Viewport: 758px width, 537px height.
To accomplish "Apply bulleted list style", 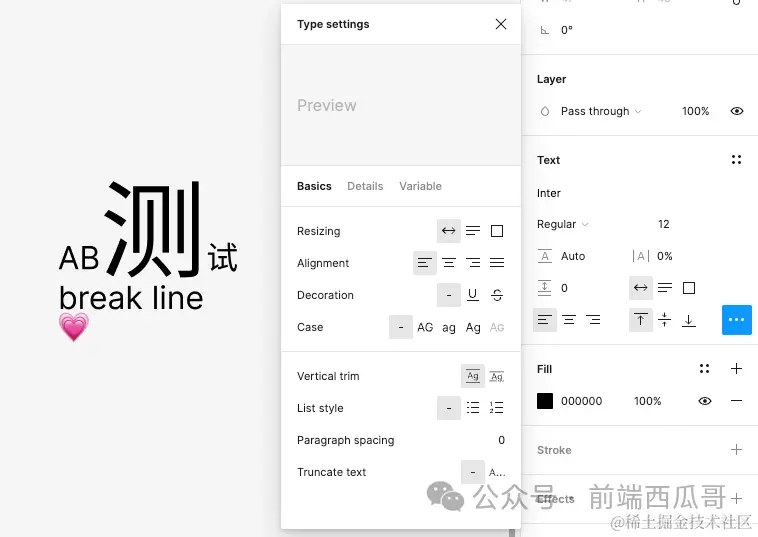I will [473, 408].
